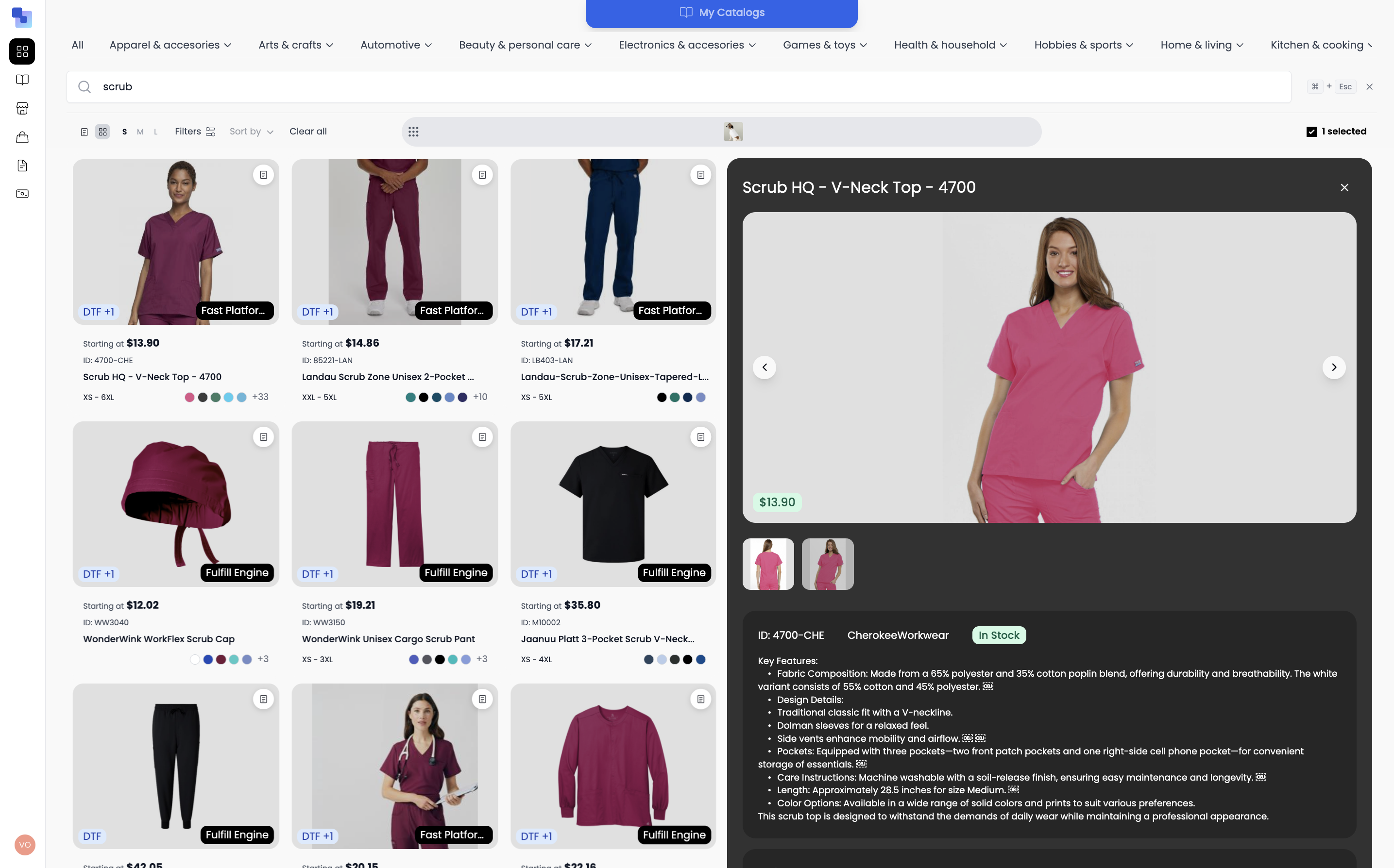Expand Electronics & accesories category

coord(687,45)
